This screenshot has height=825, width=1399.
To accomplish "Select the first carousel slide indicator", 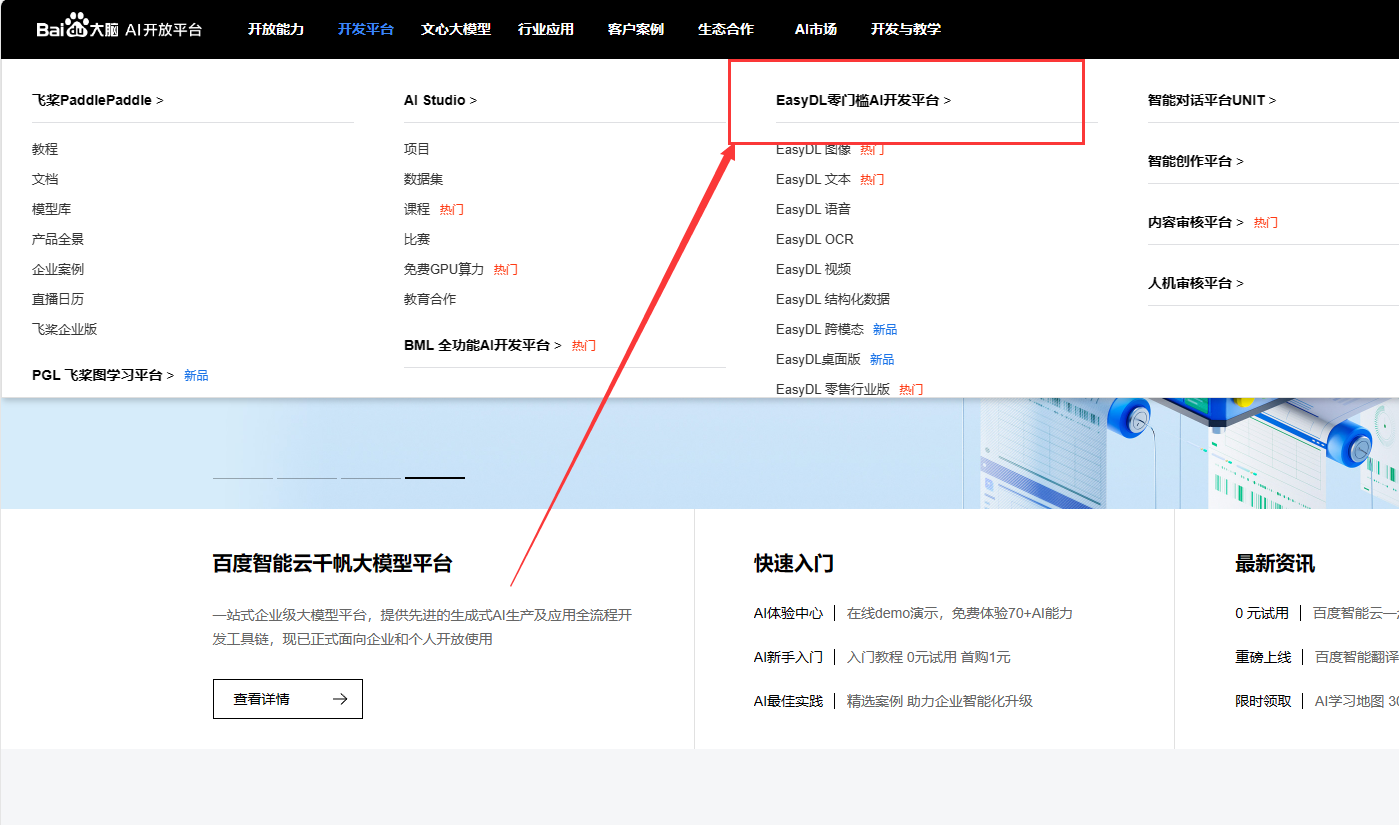I will 243,478.
